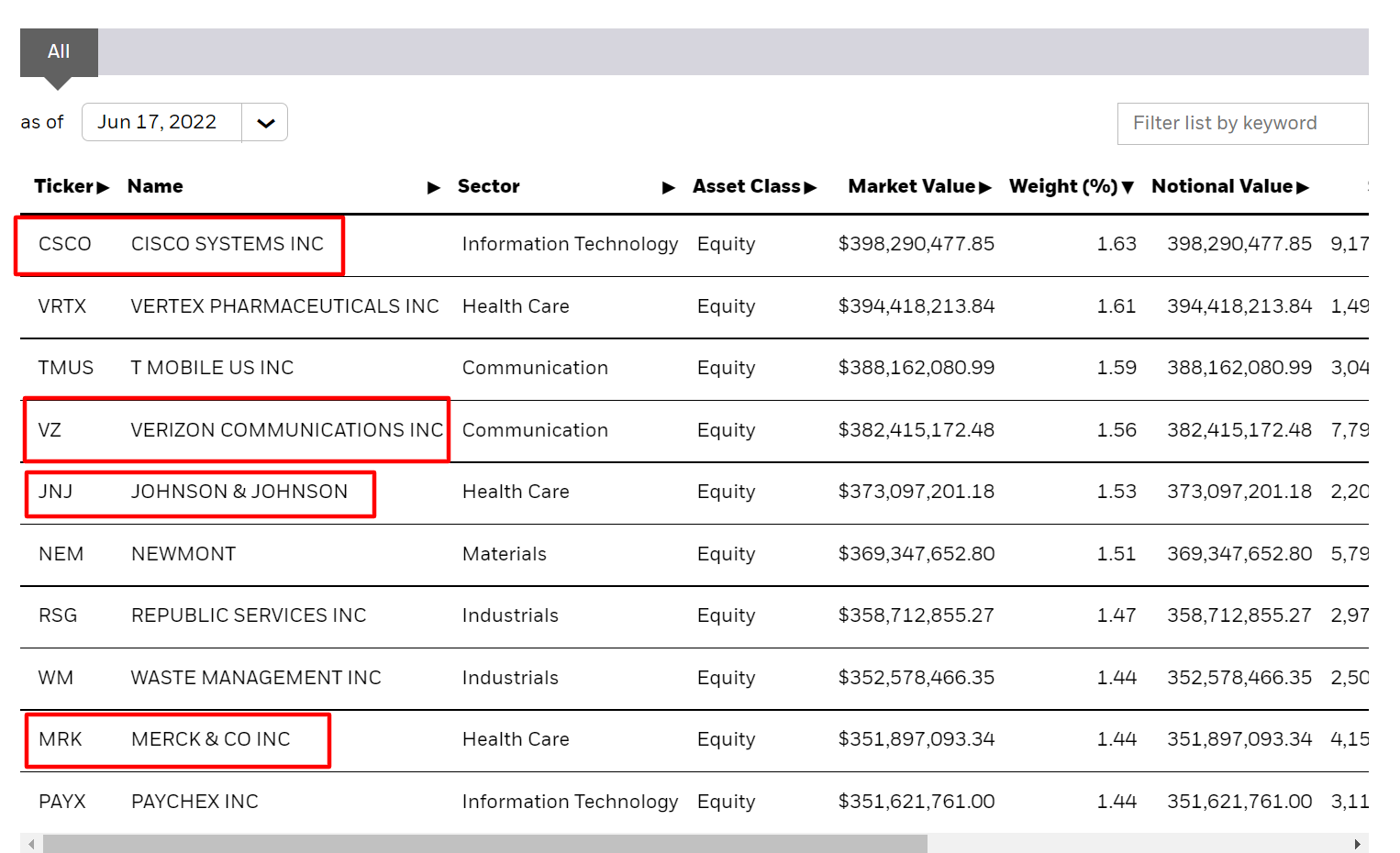This screenshot has width=1400, height=853.
Task: Click the descending arrow beside Weight (%)
Action: tap(1128, 188)
